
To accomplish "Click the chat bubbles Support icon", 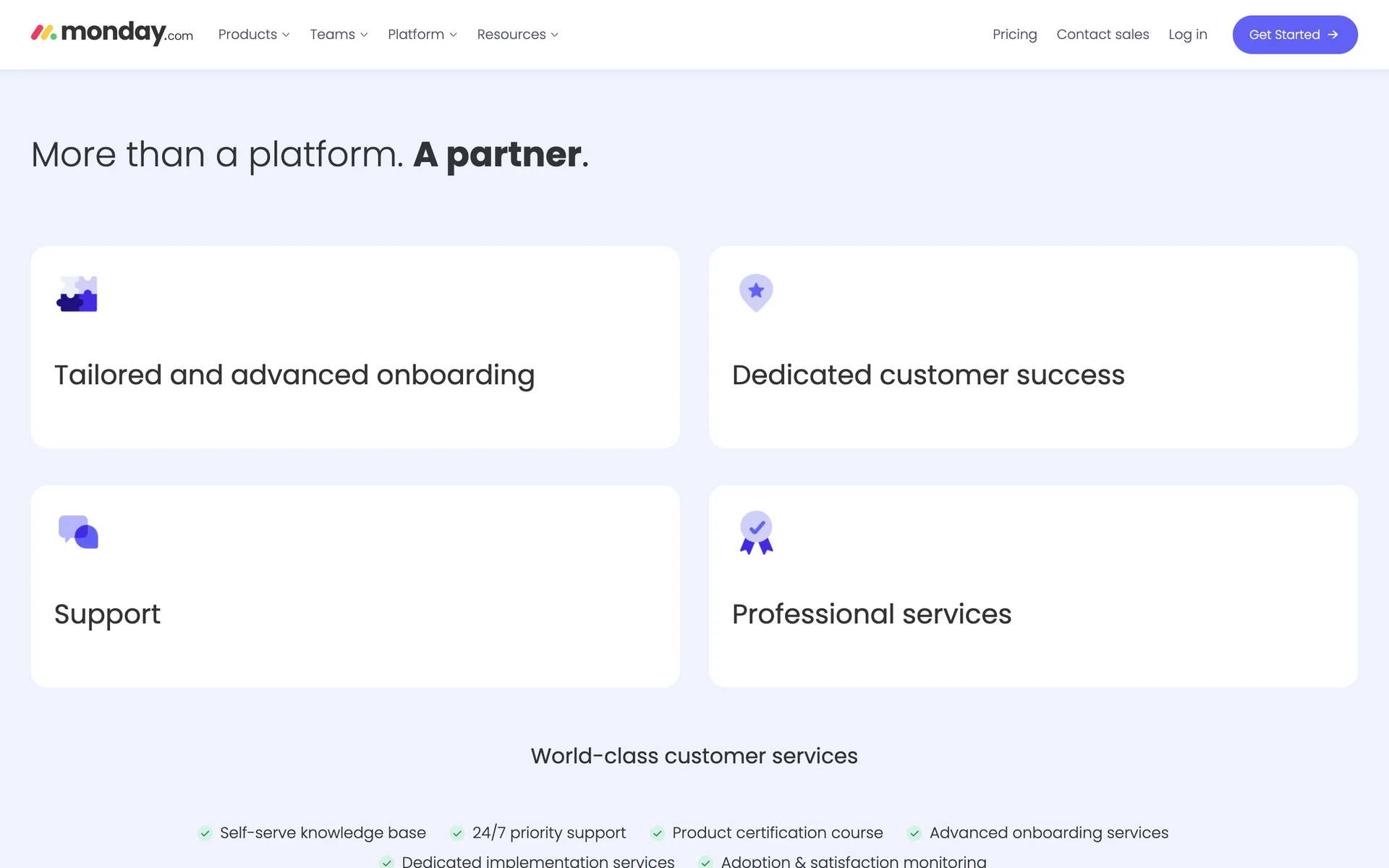I will point(78,532).
